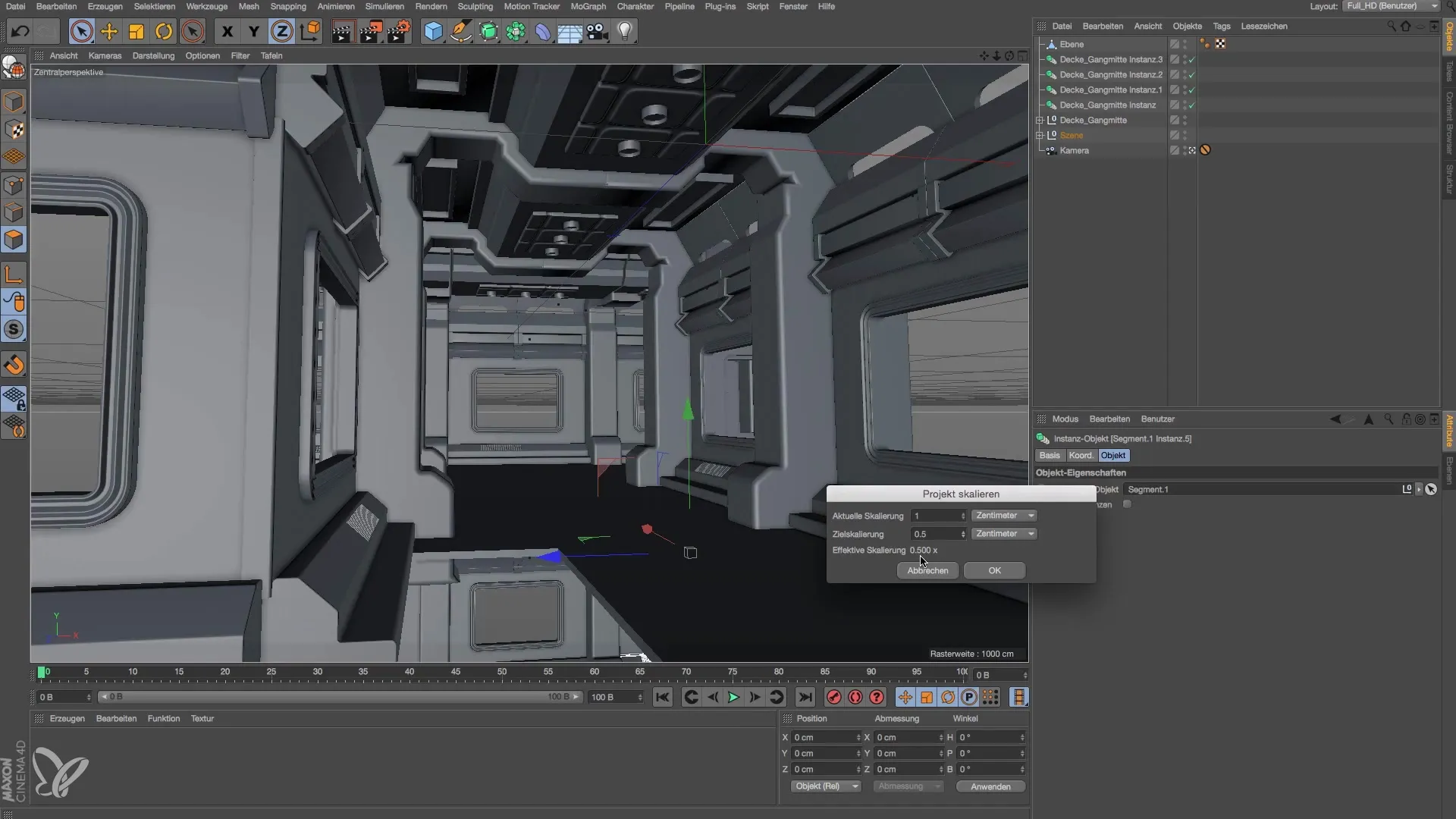Select the Scale tool
The height and width of the screenshot is (819, 1456).
(136, 31)
